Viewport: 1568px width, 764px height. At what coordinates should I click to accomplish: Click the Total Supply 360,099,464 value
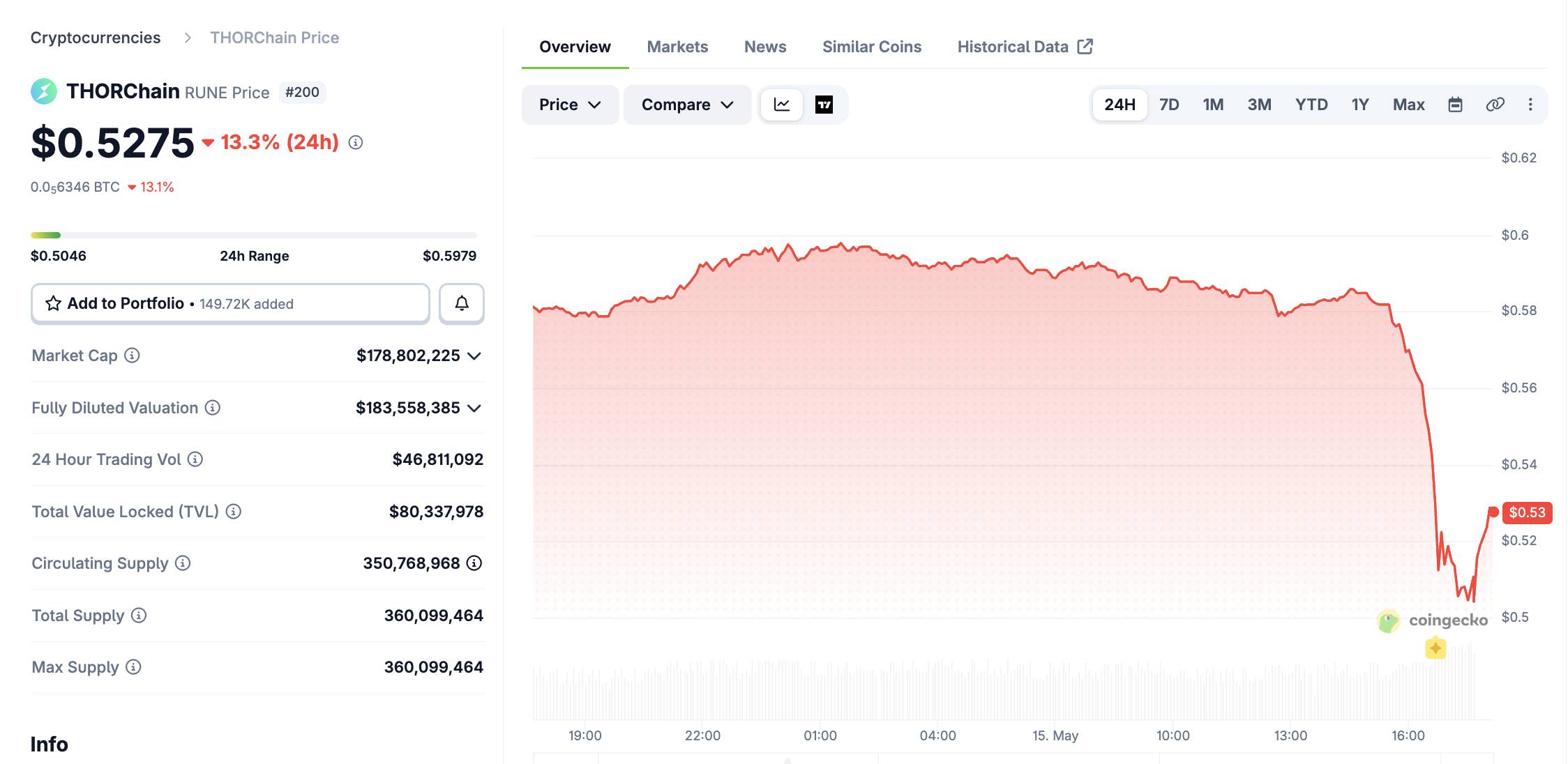(434, 616)
